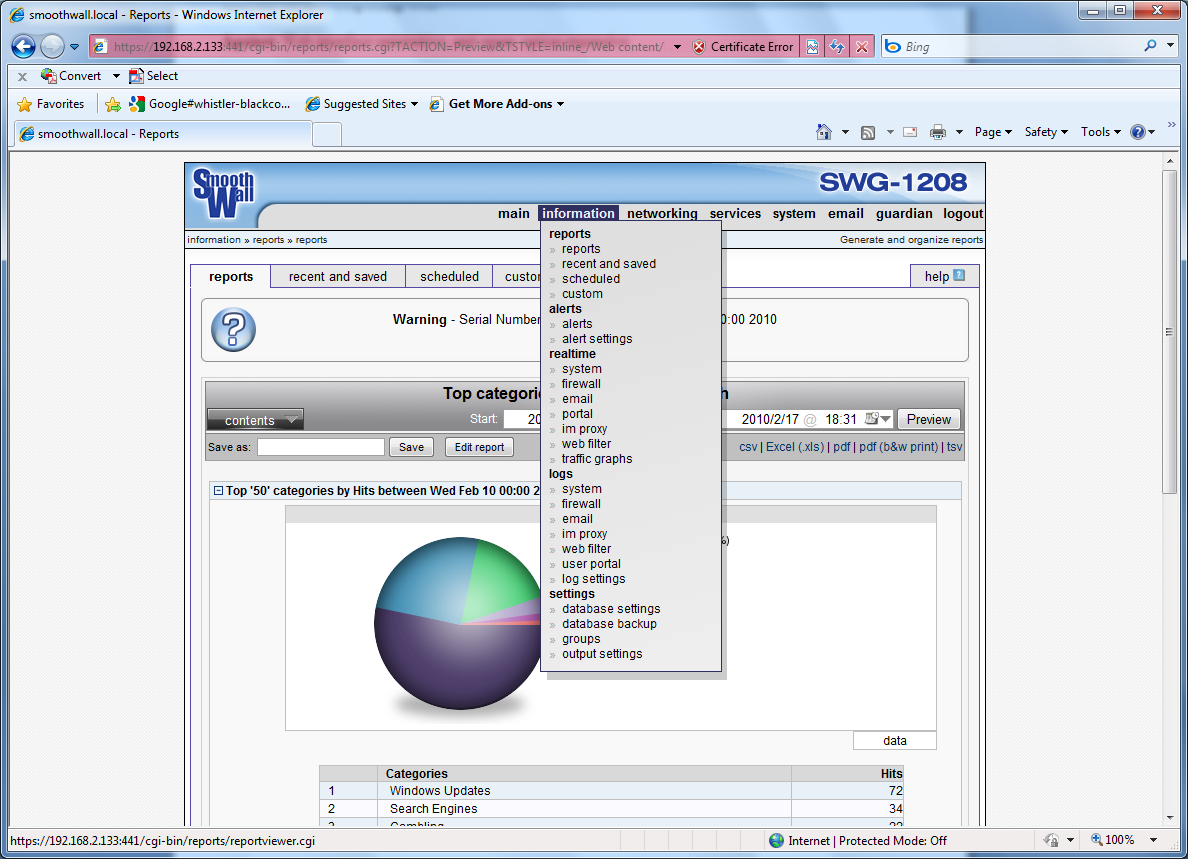Close the Convert toolbar with X
This screenshot has width=1188, height=859.
[23, 77]
